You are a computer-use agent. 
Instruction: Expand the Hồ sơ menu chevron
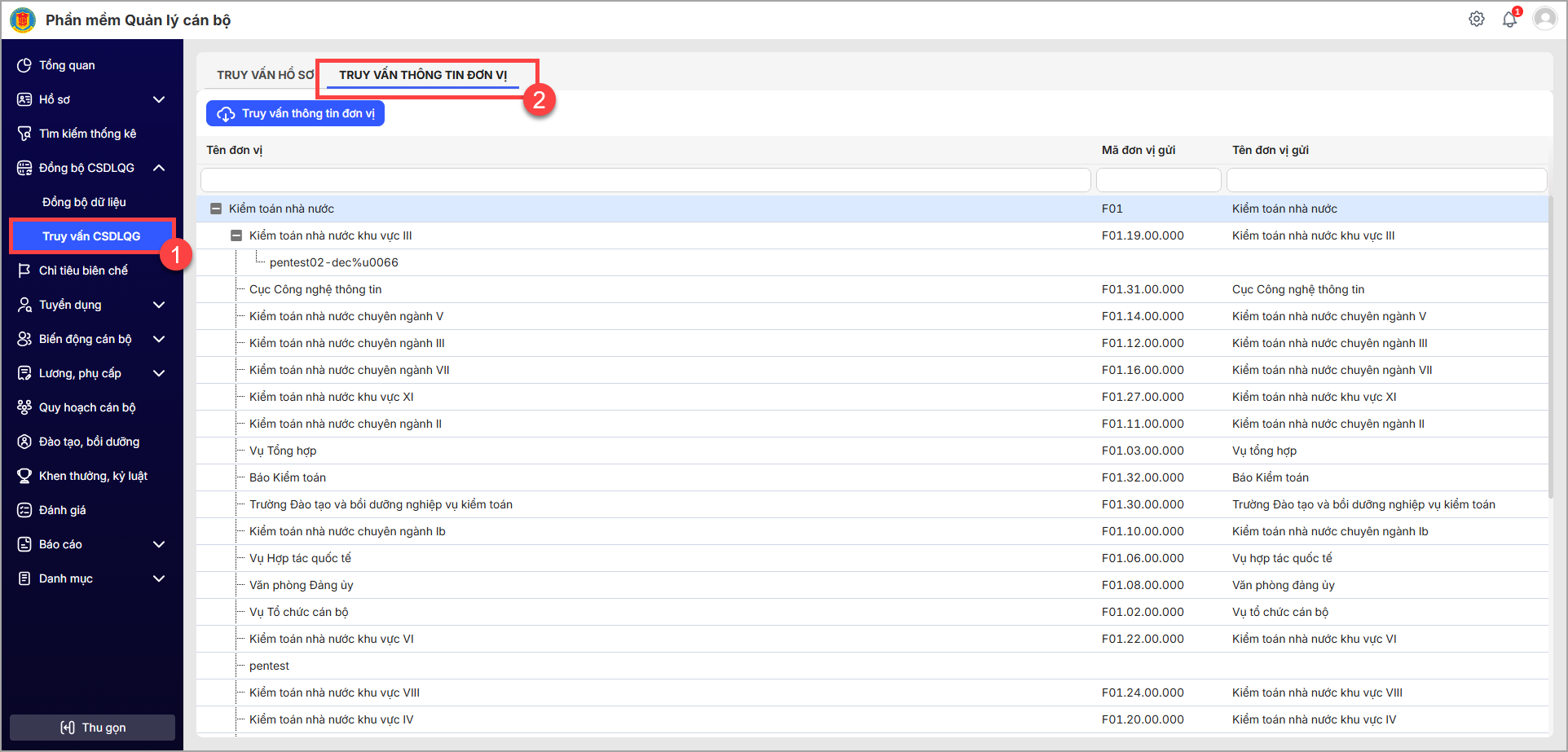[x=159, y=99]
